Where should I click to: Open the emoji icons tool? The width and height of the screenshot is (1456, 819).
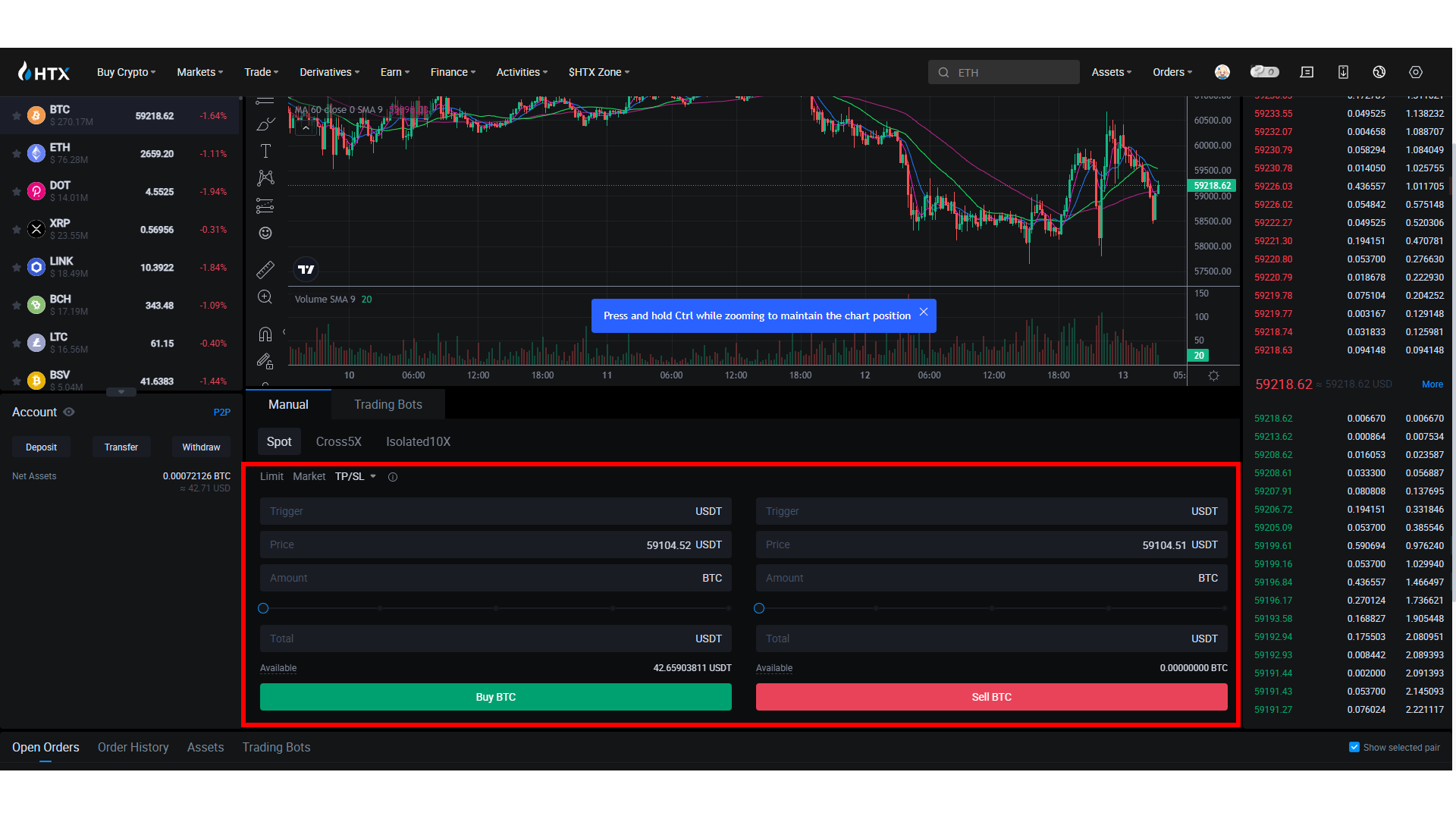(265, 233)
